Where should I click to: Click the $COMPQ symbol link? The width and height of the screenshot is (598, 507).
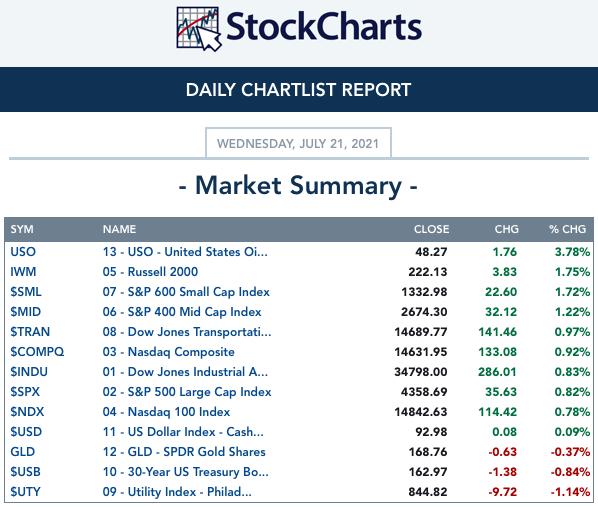(x=37, y=352)
